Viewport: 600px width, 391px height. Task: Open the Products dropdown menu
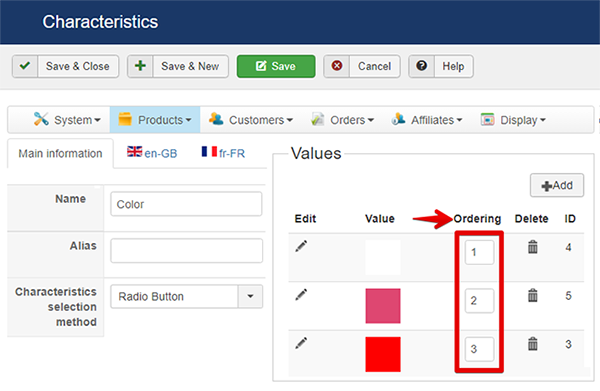pos(155,120)
